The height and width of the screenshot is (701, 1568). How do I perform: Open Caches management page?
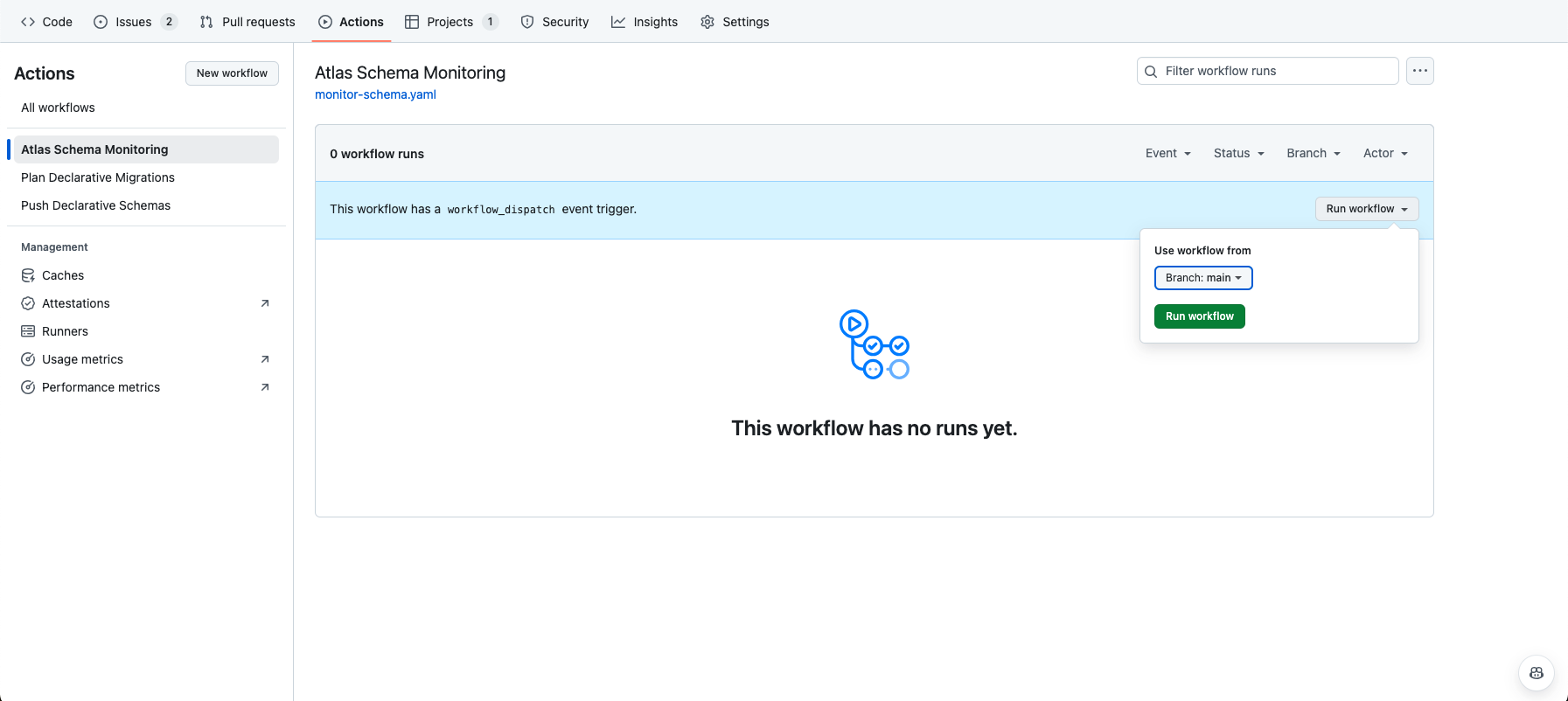click(x=146, y=275)
